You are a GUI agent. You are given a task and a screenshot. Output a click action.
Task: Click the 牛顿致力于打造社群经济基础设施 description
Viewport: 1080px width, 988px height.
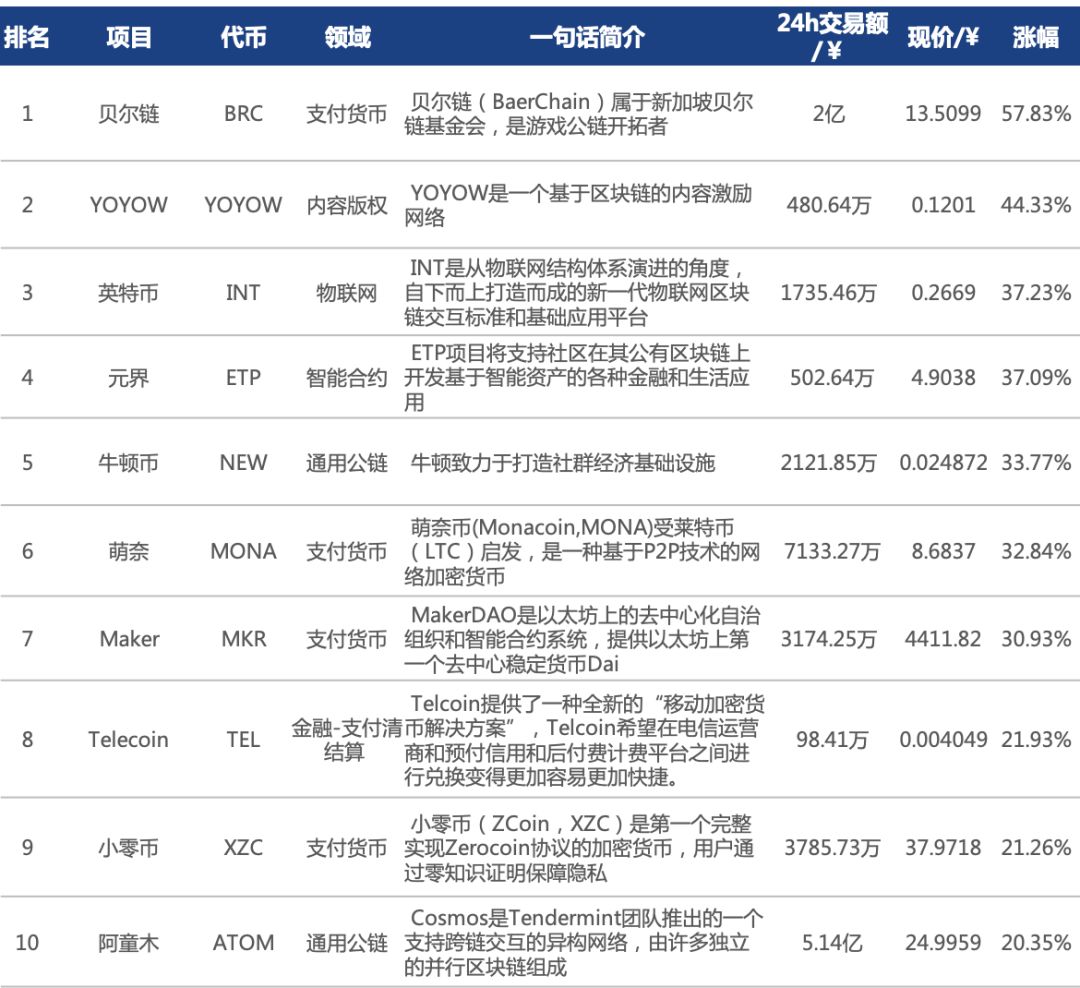(563, 462)
